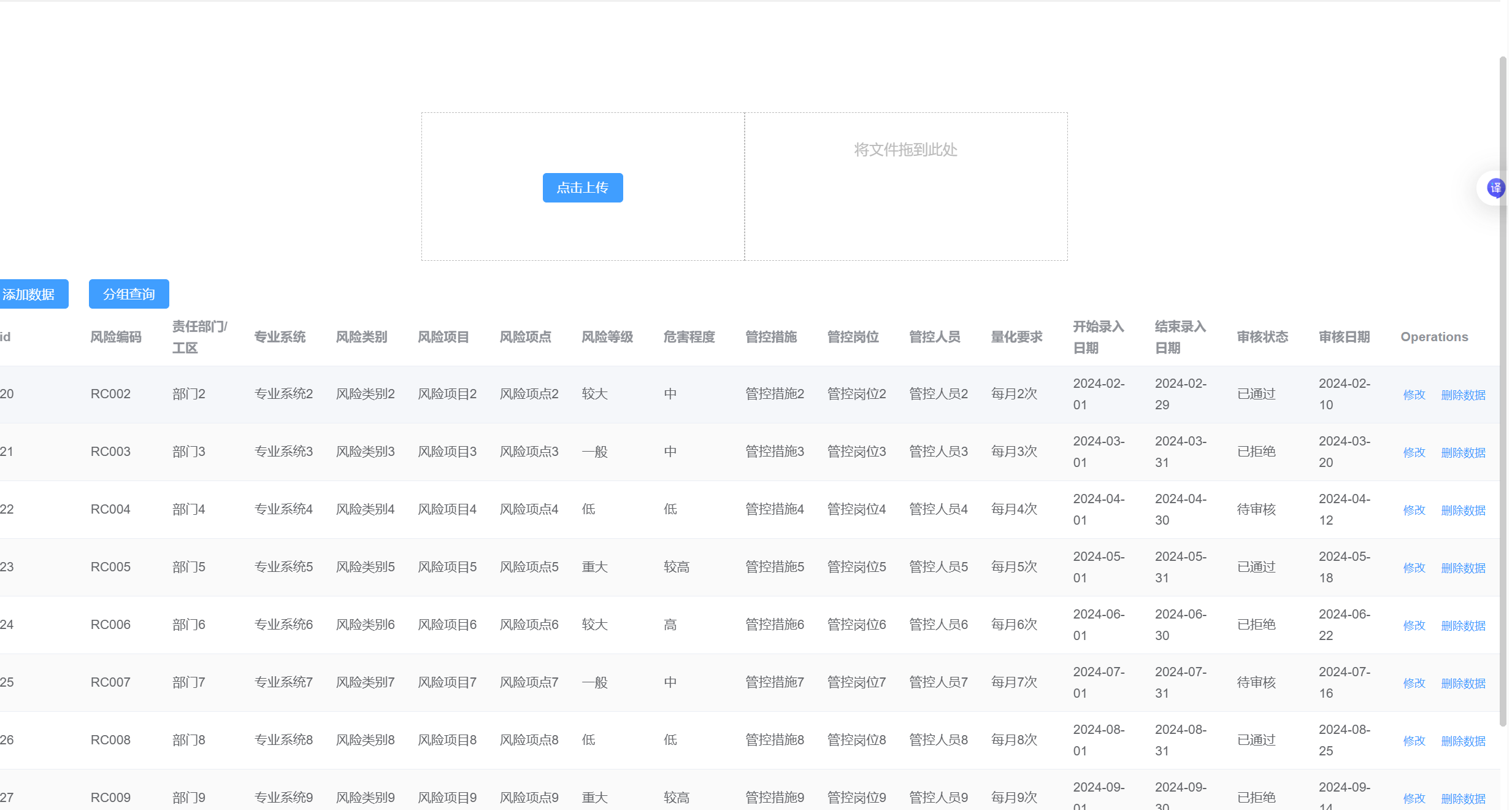Viewport: 1512px width, 810px height.
Task: Click 修改 for row RC009
Action: pyautogui.click(x=1414, y=798)
